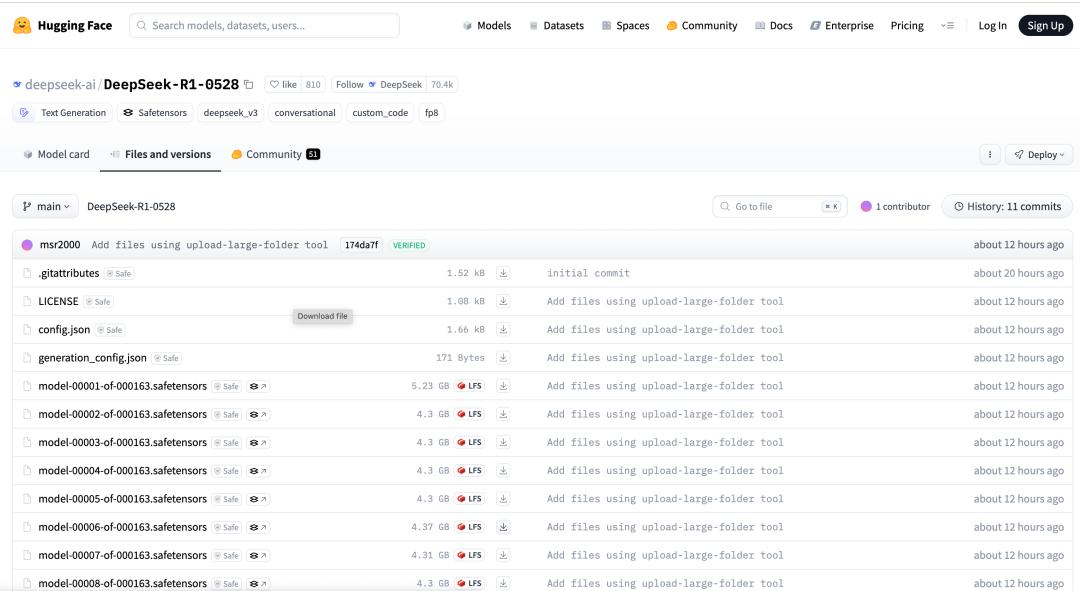Open the deepseek-ai organization link
The width and height of the screenshot is (1080, 591).
pyautogui.click(x=60, y=85)
